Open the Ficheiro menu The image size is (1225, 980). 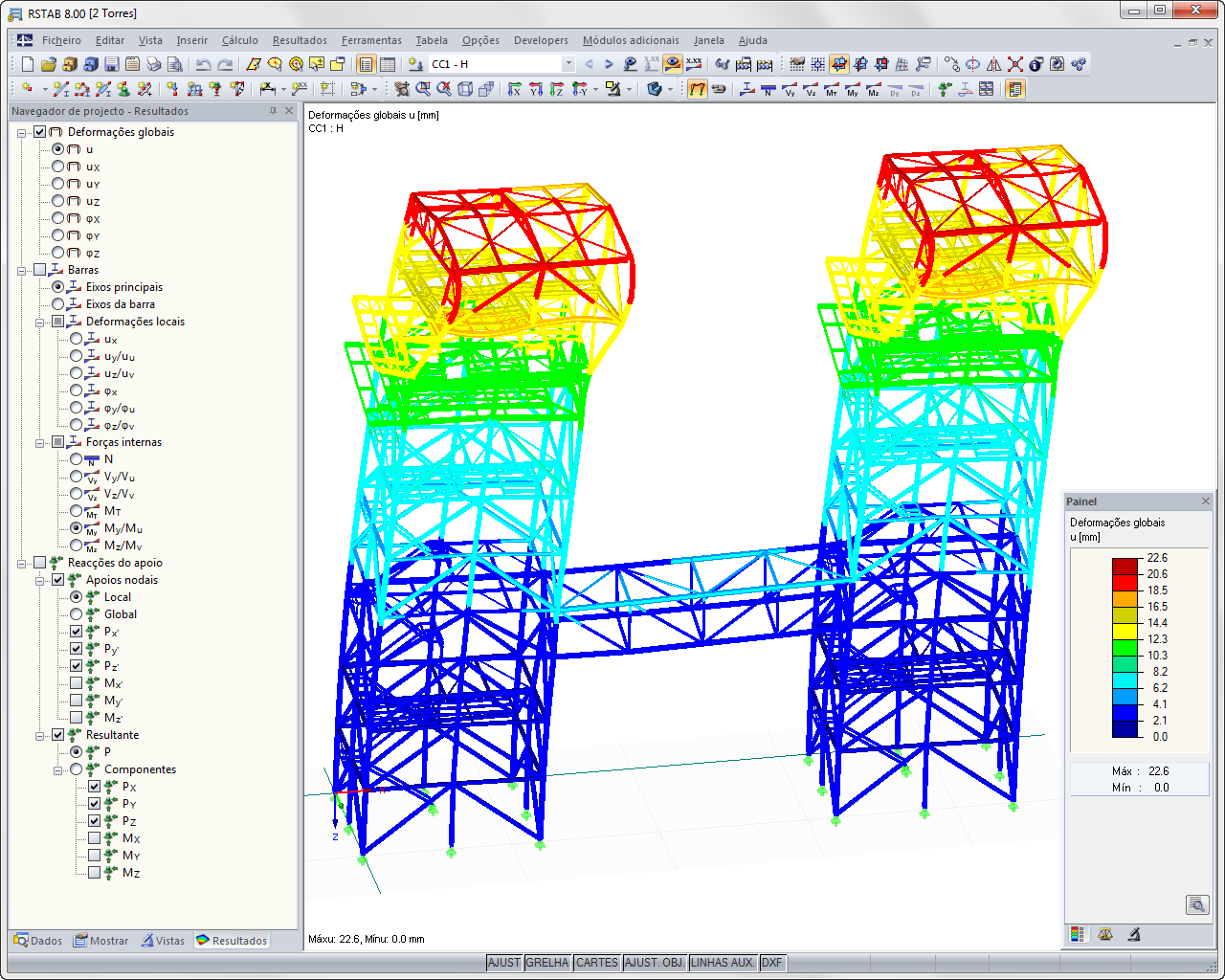[x=61, y=40]
